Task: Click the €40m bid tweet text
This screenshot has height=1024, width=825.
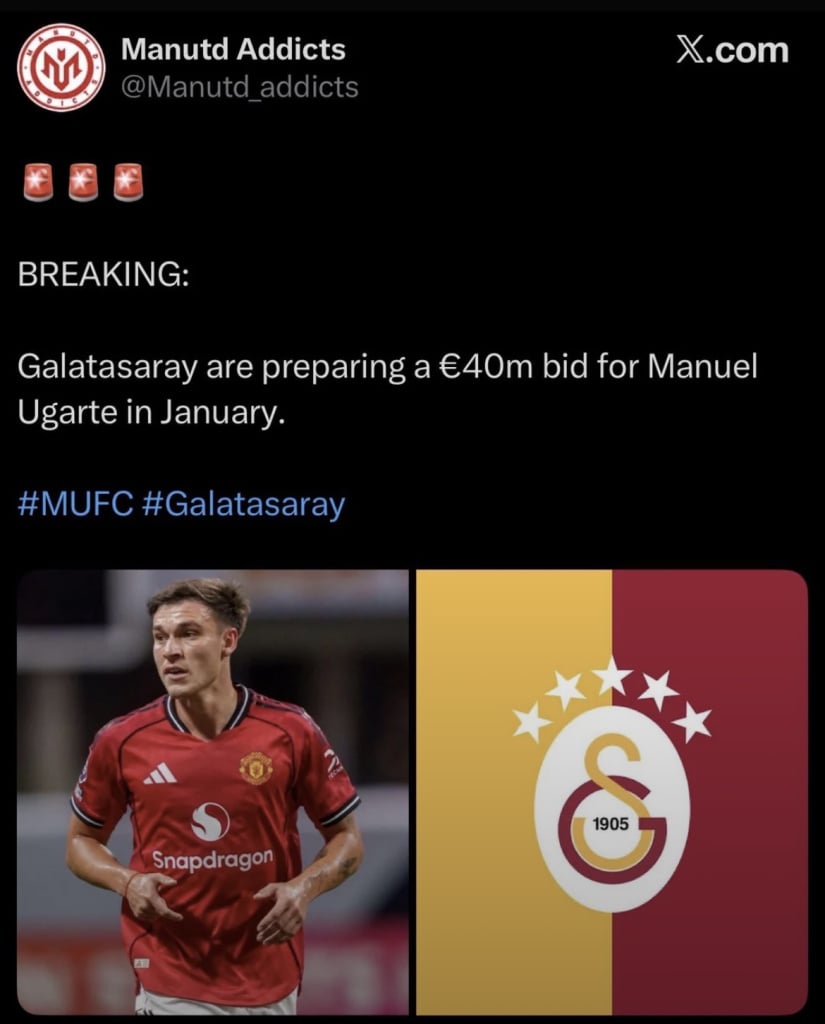Action: tap(387, 389)
